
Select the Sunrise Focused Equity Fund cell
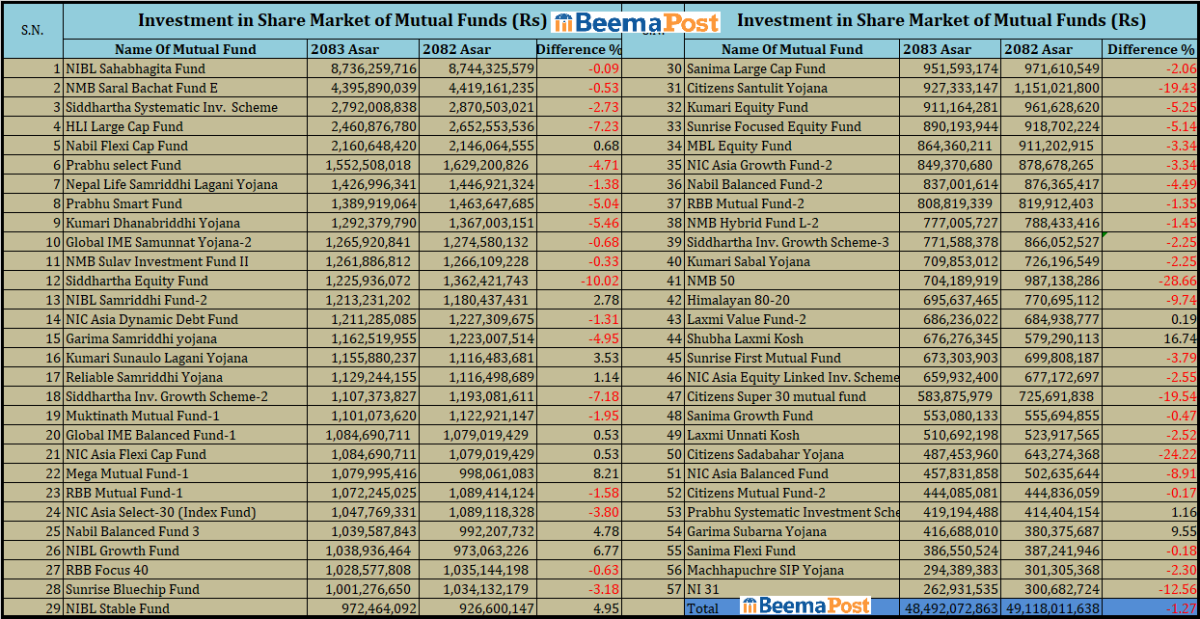[791, 127]
